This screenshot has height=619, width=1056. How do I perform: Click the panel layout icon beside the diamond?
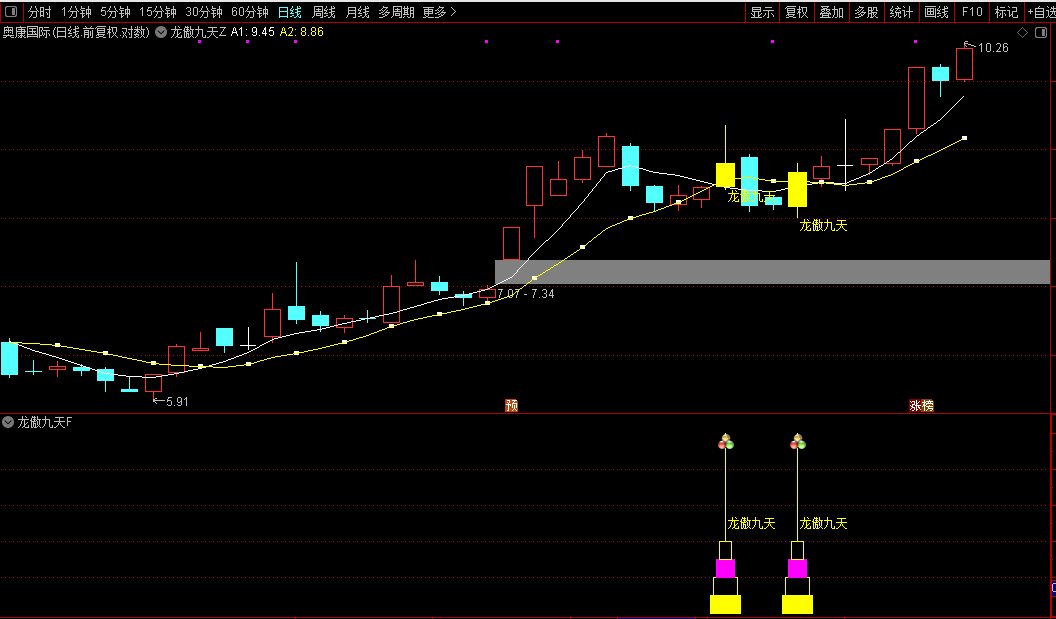coord(1043,32)
